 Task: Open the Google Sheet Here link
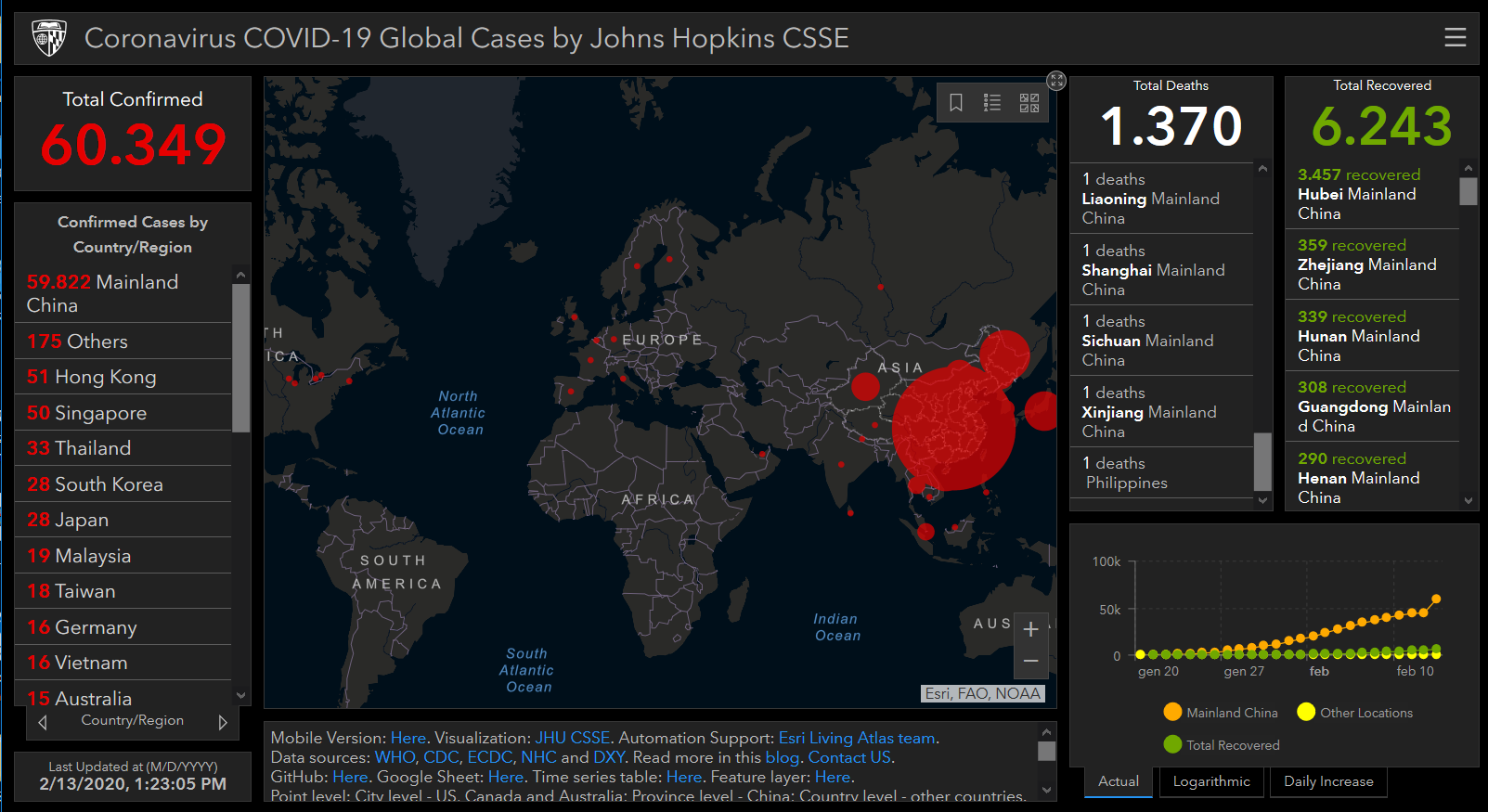click(506, 777)
